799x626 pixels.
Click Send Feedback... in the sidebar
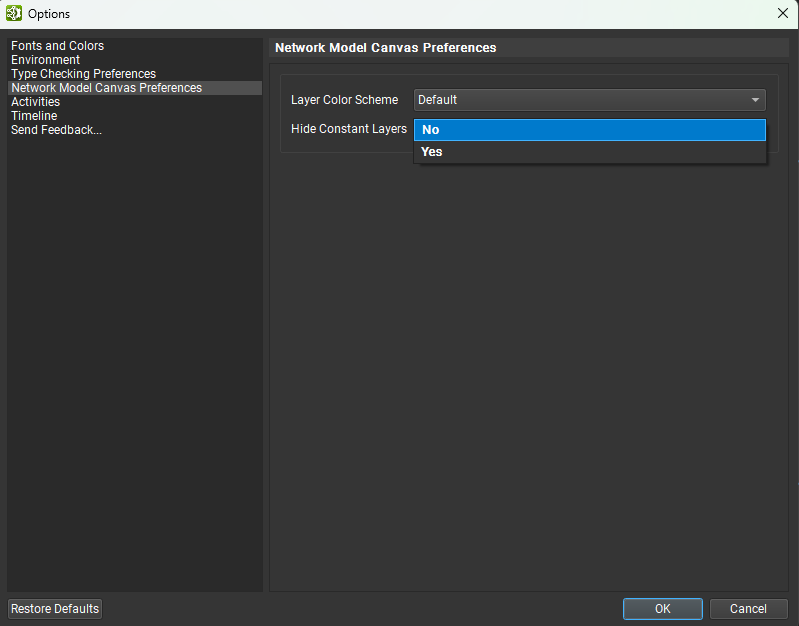point(56,130)
